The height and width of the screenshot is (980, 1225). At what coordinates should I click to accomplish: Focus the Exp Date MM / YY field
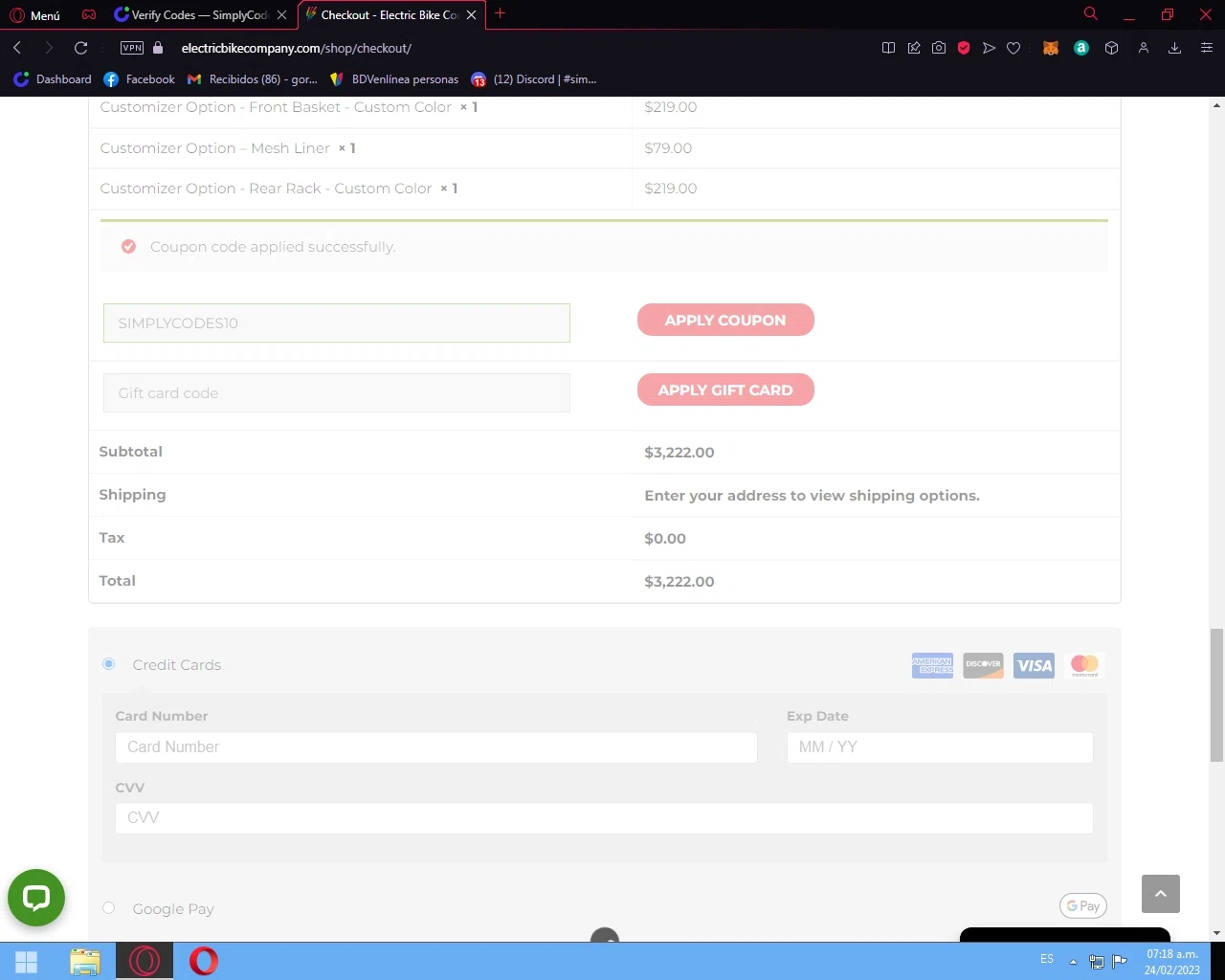(940, 747)
